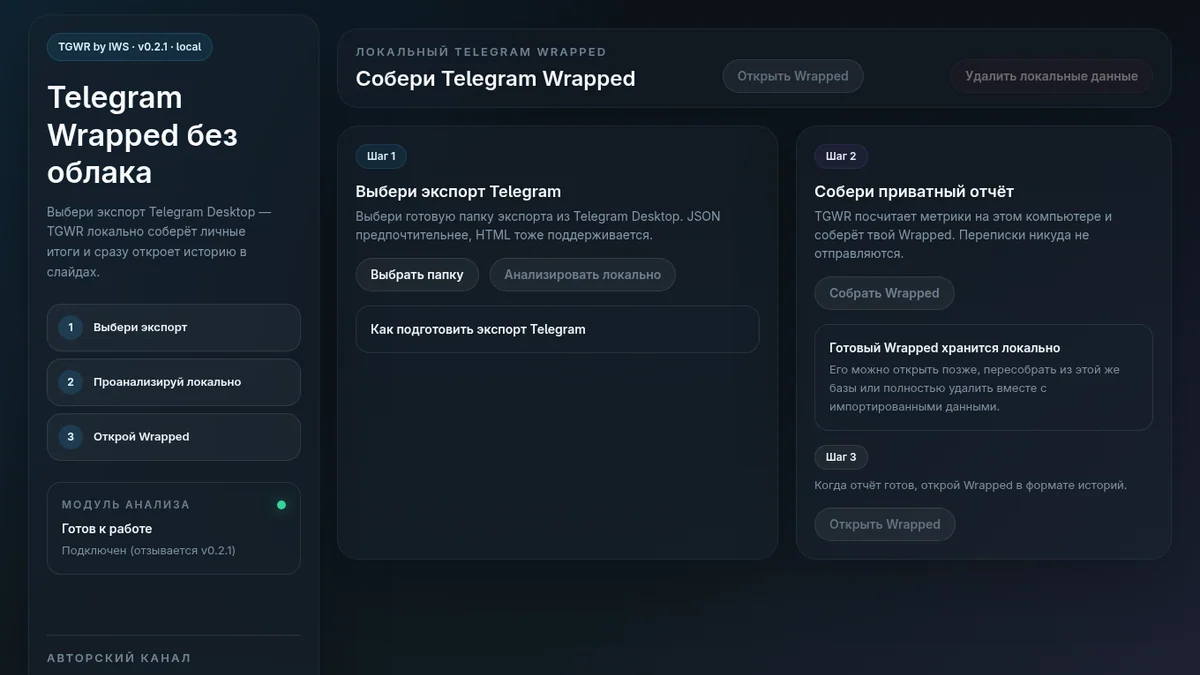This screenshot has width=1200, height=675.
Task: Click the 'TGWR by IWS · v0.2.1 · local' badge
Action: pos(129,47)
